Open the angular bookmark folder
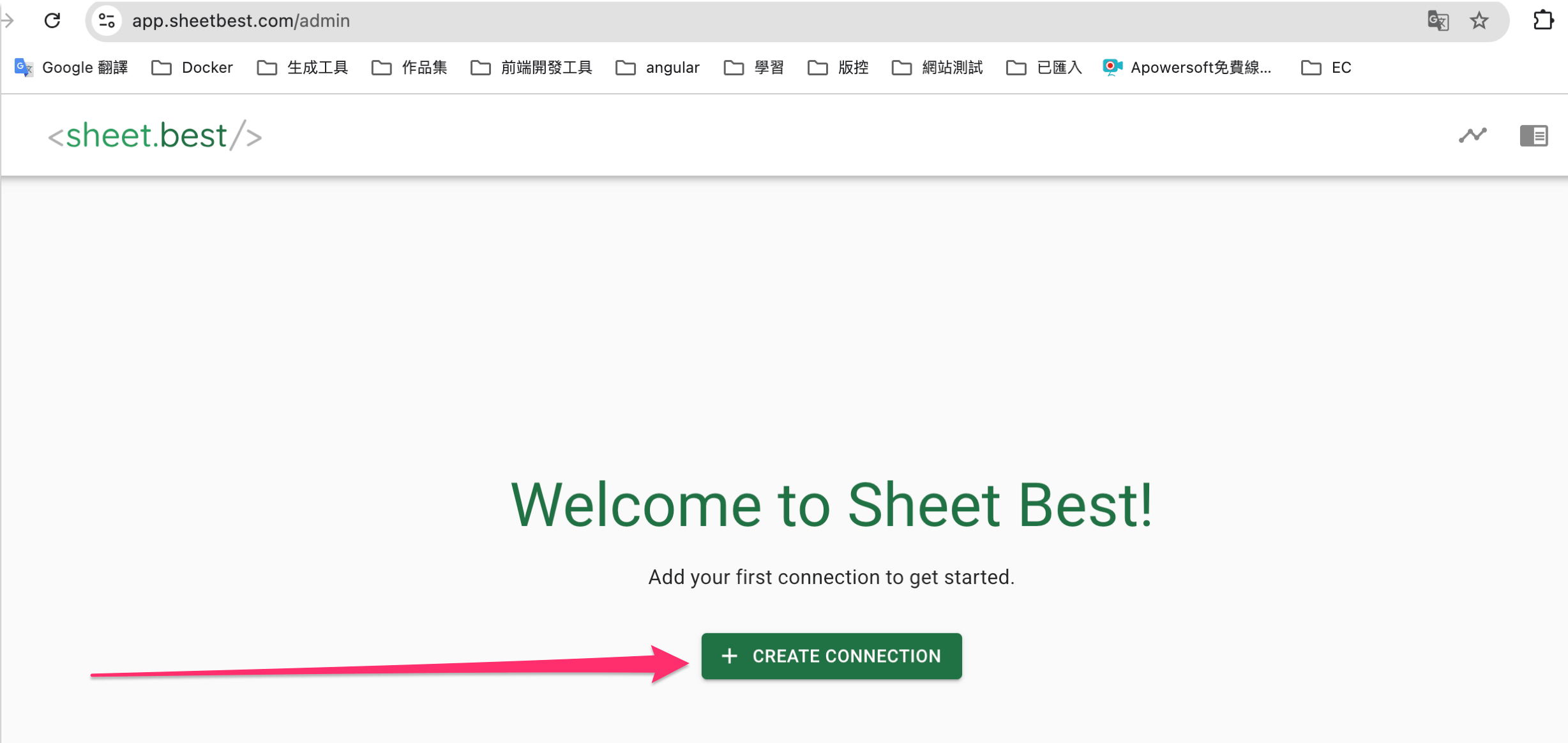Image resolution: width=1568 pixels, height=743 pixels. click(x=658, y=67)
